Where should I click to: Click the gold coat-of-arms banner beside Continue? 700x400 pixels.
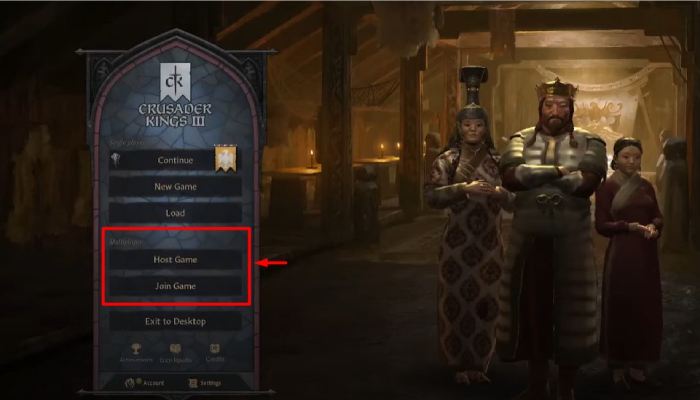(x=225, y=158)
